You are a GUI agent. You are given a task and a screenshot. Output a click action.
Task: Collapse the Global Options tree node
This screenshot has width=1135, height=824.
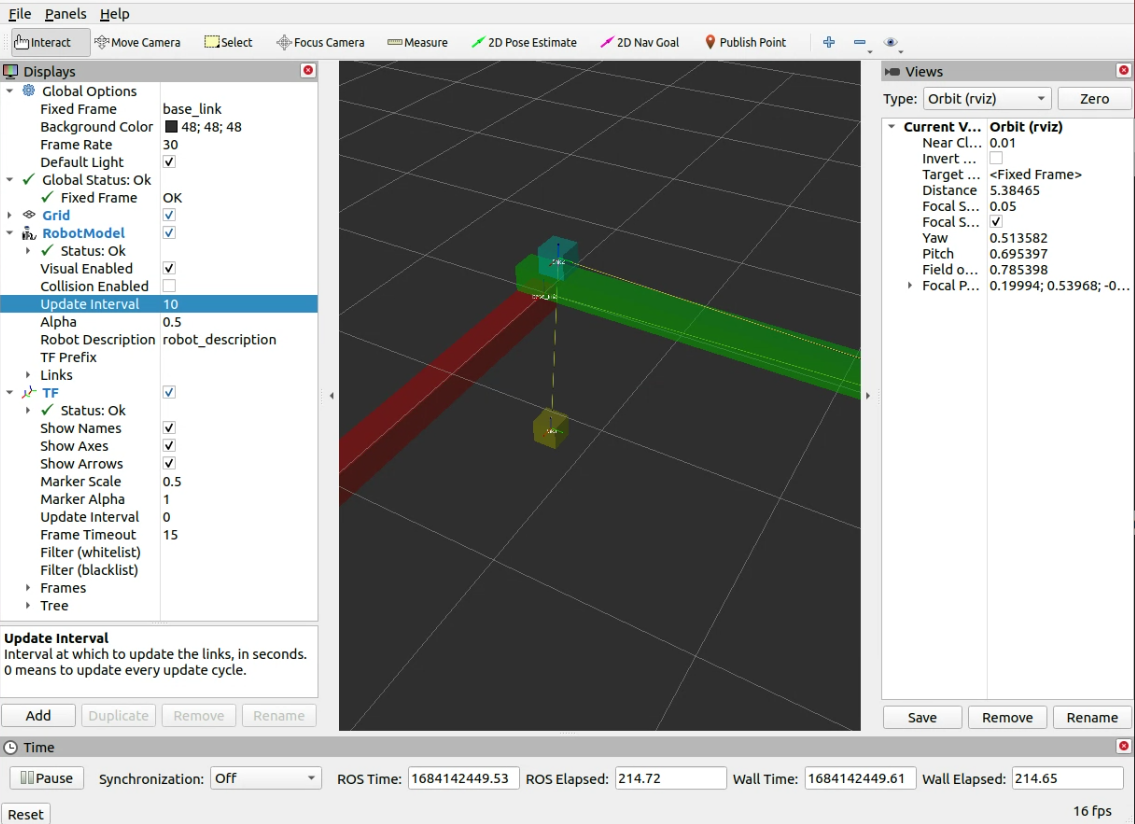pyautogui.click(x=9, y=91)
